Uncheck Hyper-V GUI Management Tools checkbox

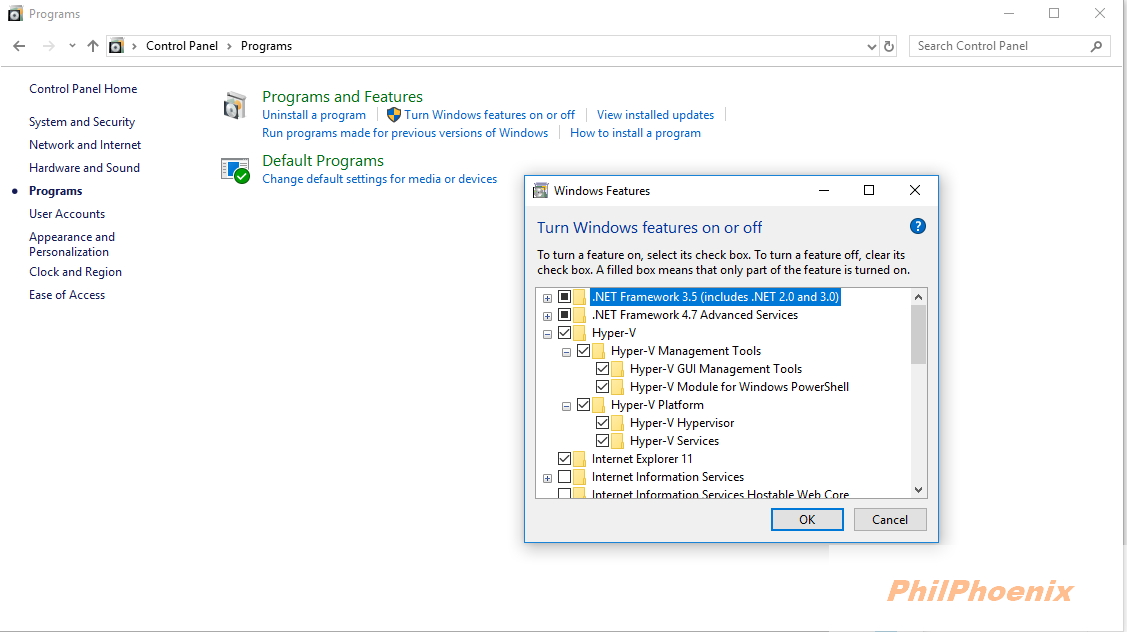pos(602,369)
